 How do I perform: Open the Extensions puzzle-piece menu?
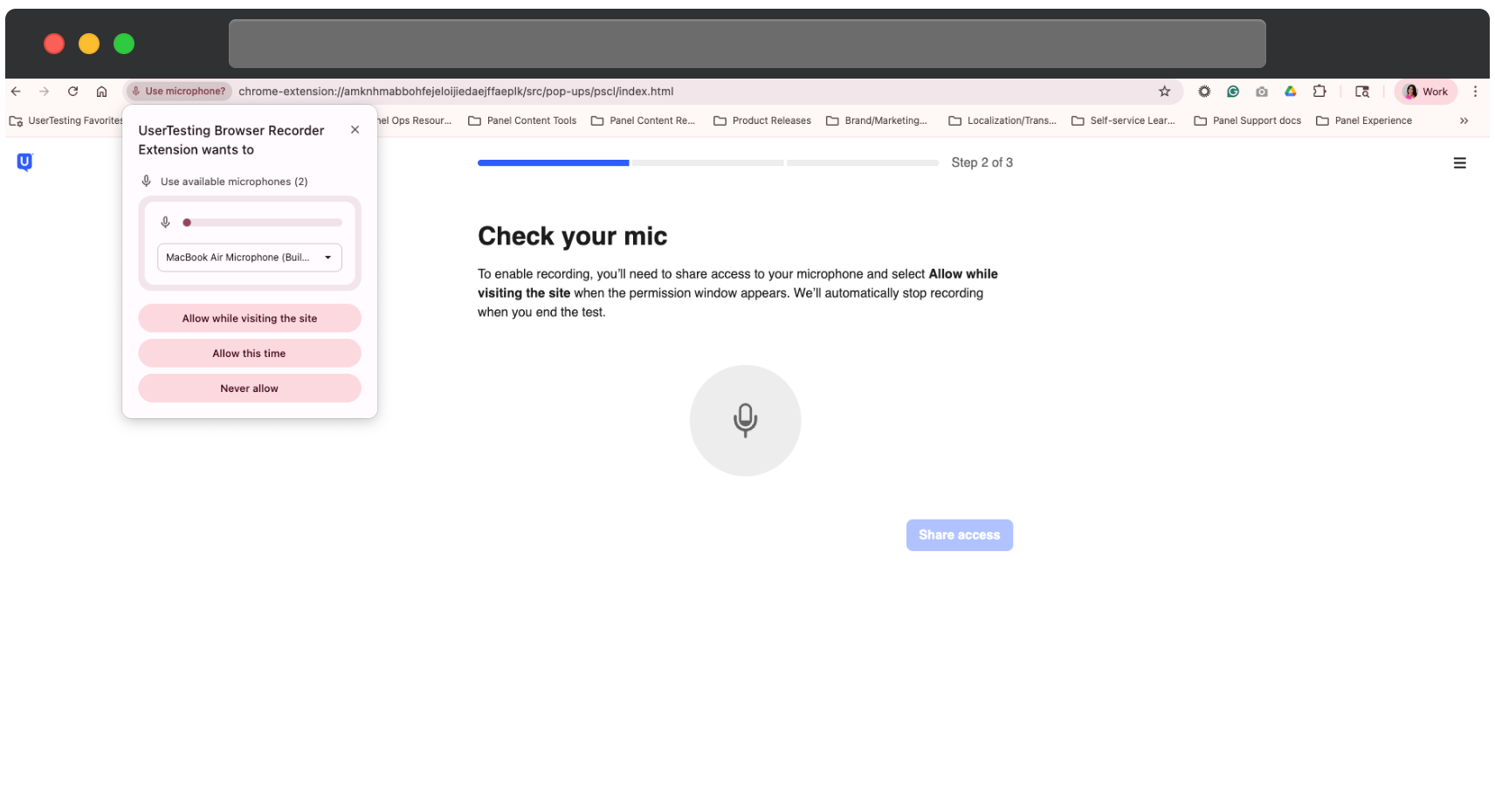(1319, 91)
